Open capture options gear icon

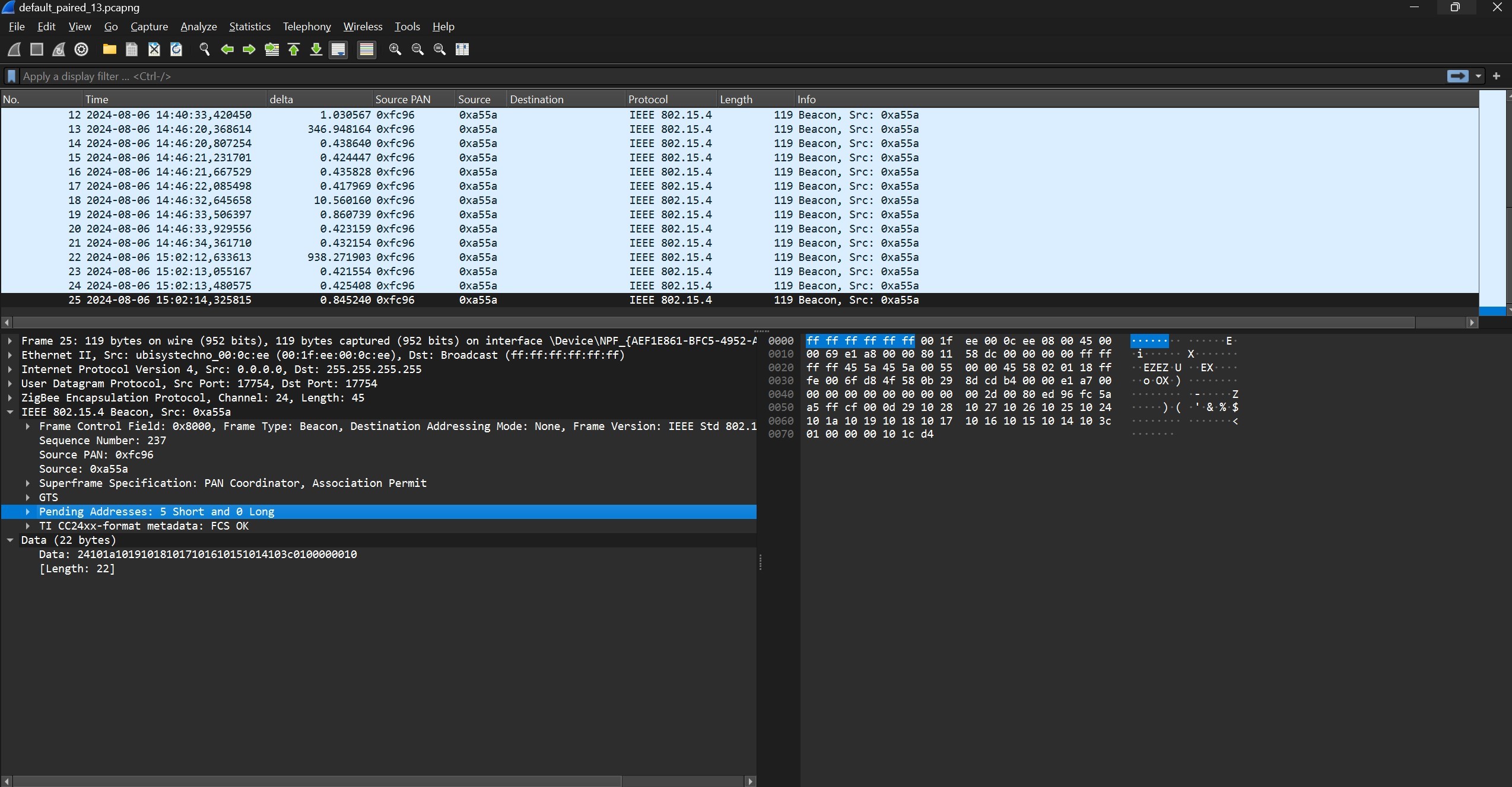pos(81,49)
